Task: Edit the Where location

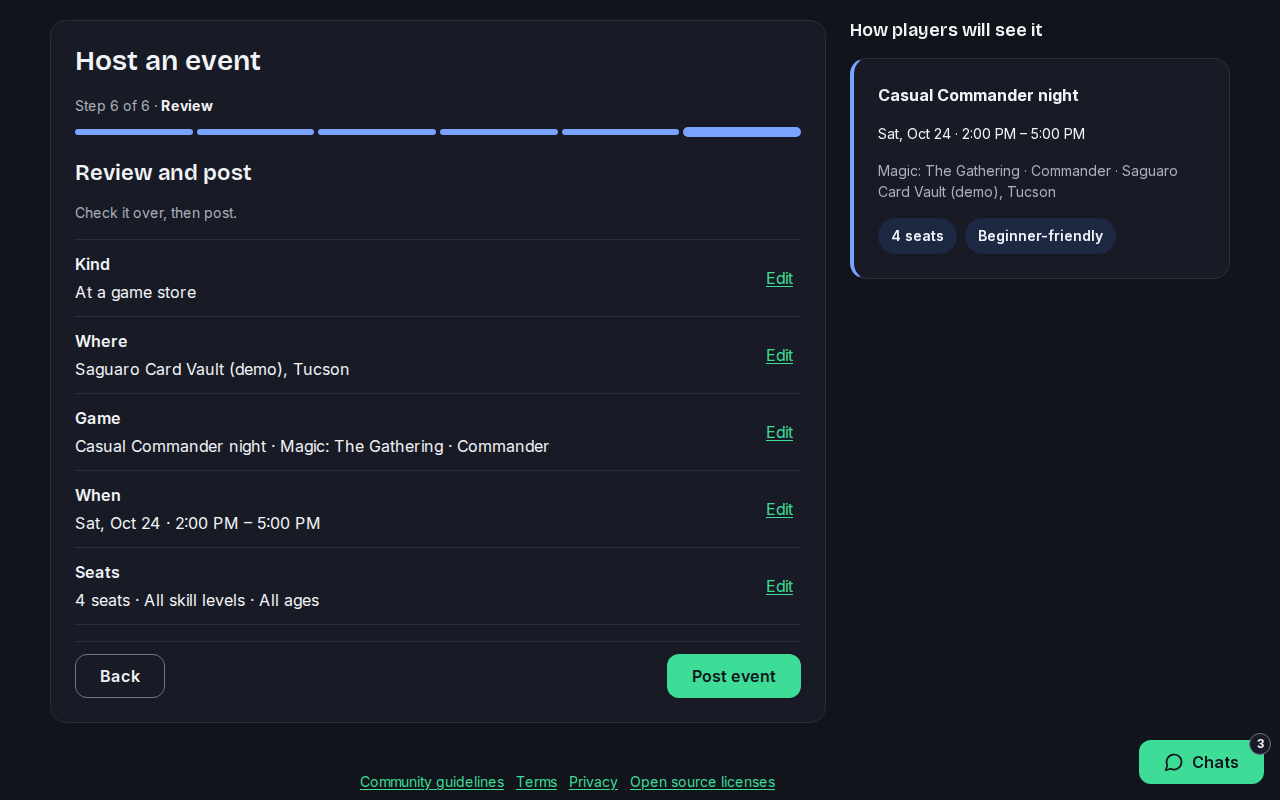Action: tap(779, 355)
